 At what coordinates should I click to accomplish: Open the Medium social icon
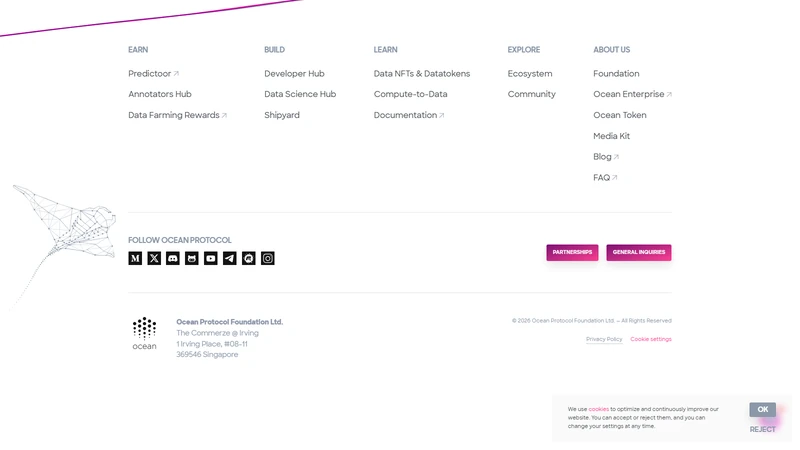tap(135, 258)
